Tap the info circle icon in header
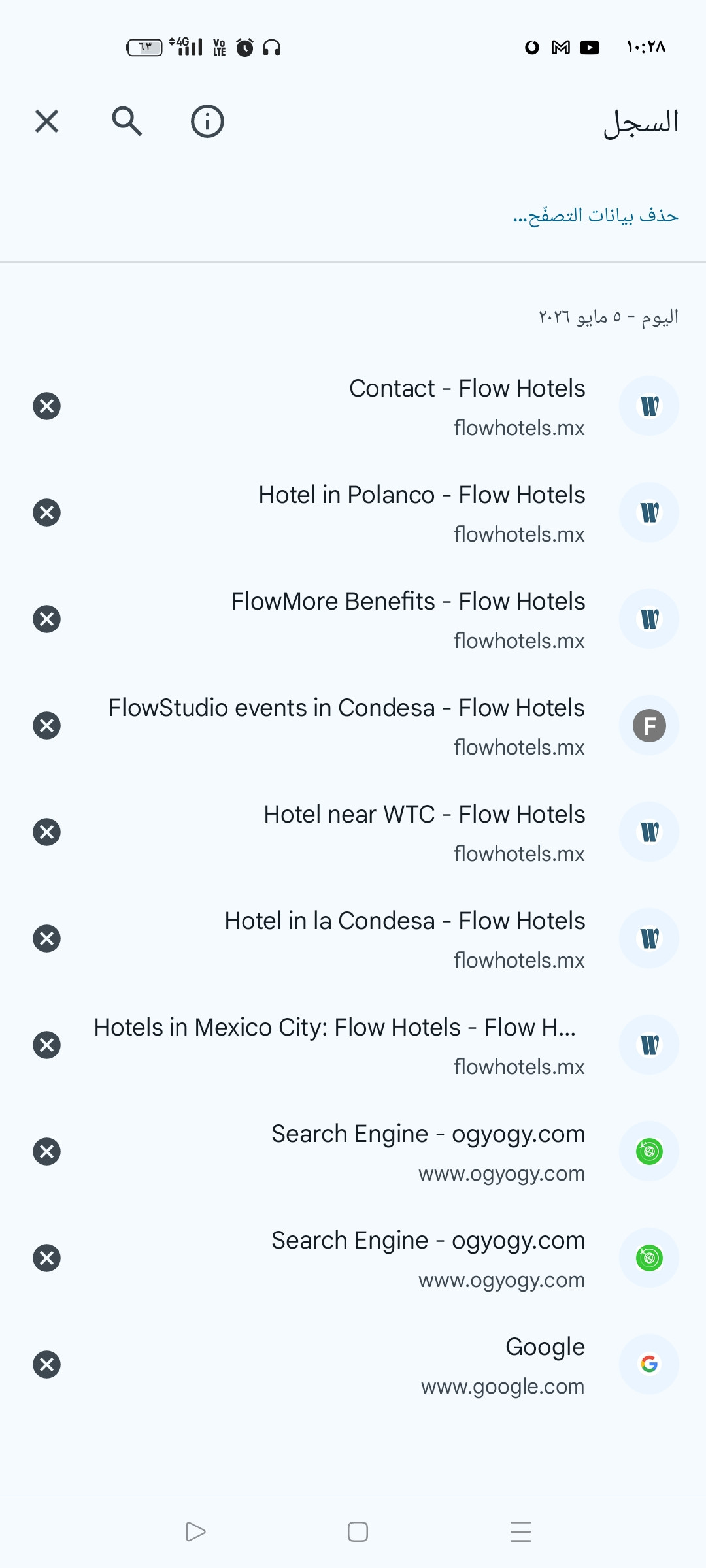 pyautogui.click(x=207, y=122)
